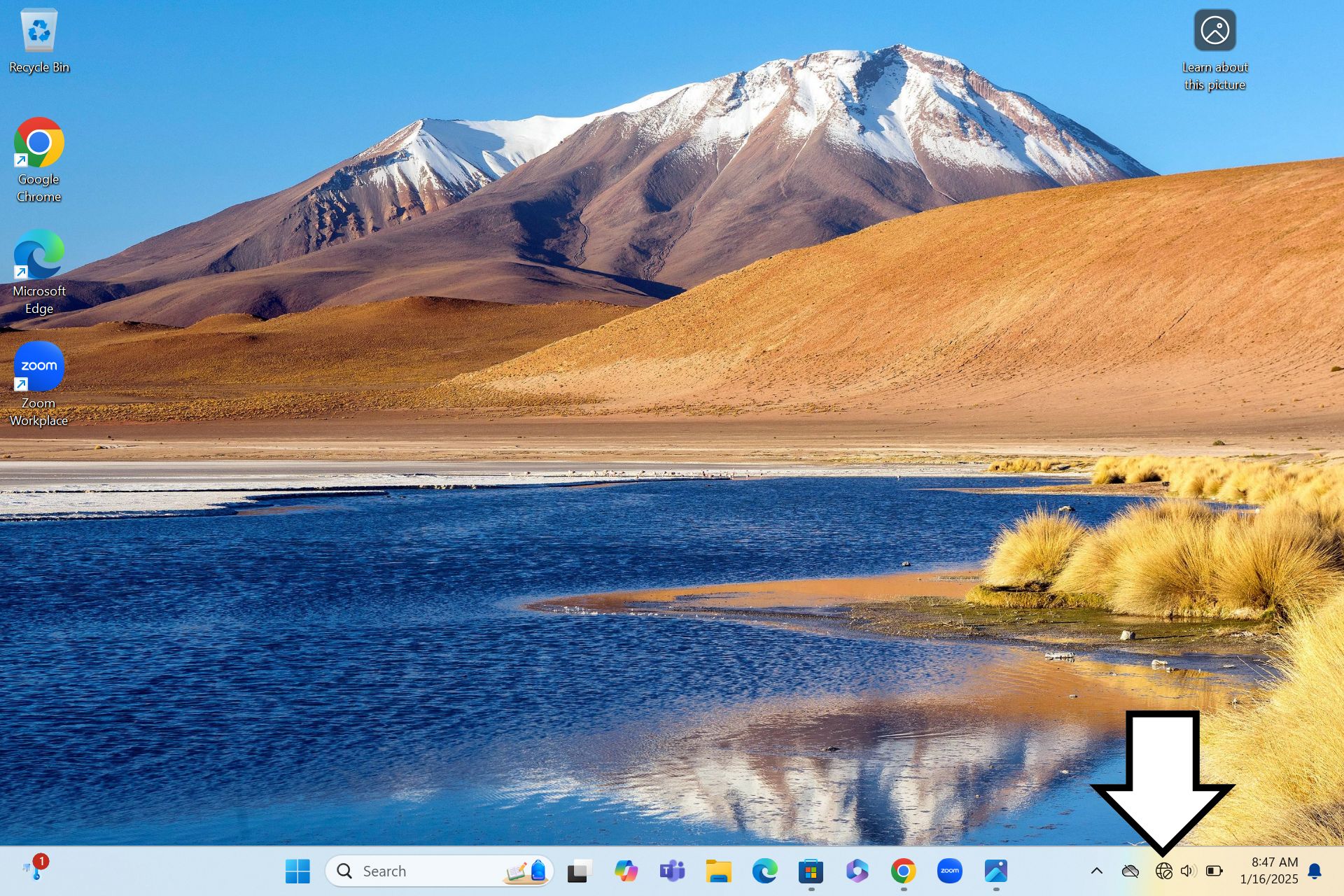Open network globe quick settings
Image resolution: width=1344 pixels, height=896 pixels.
point(1163,871)
